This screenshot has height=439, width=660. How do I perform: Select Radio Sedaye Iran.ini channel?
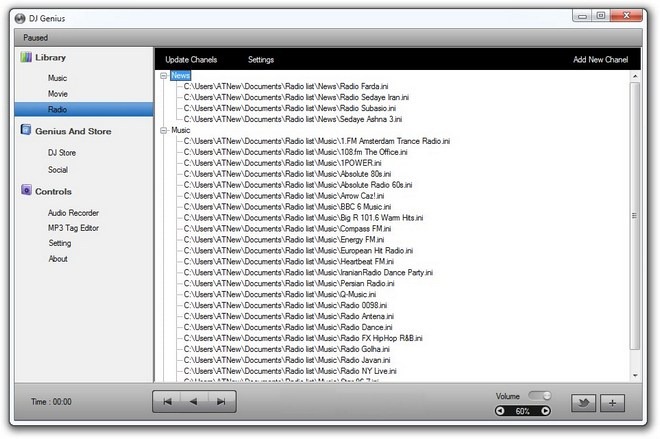pos(296,97)
